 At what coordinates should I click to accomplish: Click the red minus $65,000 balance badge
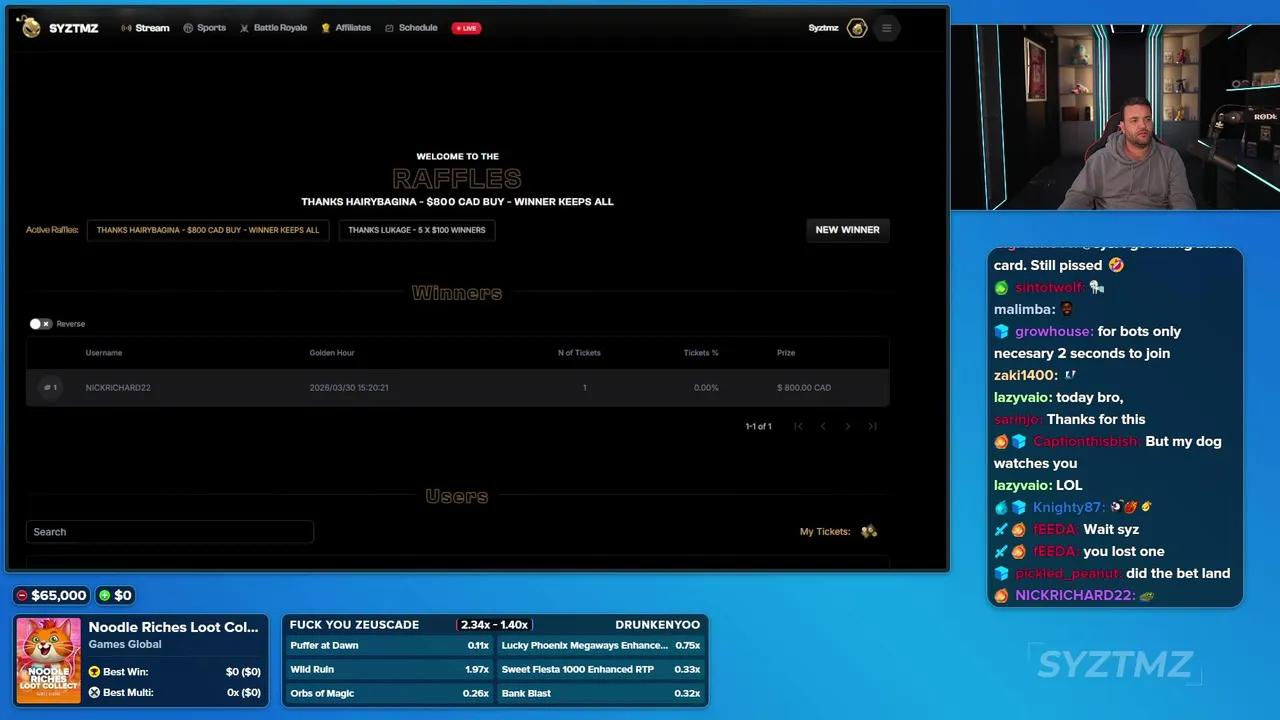click(x=52, y=595)
